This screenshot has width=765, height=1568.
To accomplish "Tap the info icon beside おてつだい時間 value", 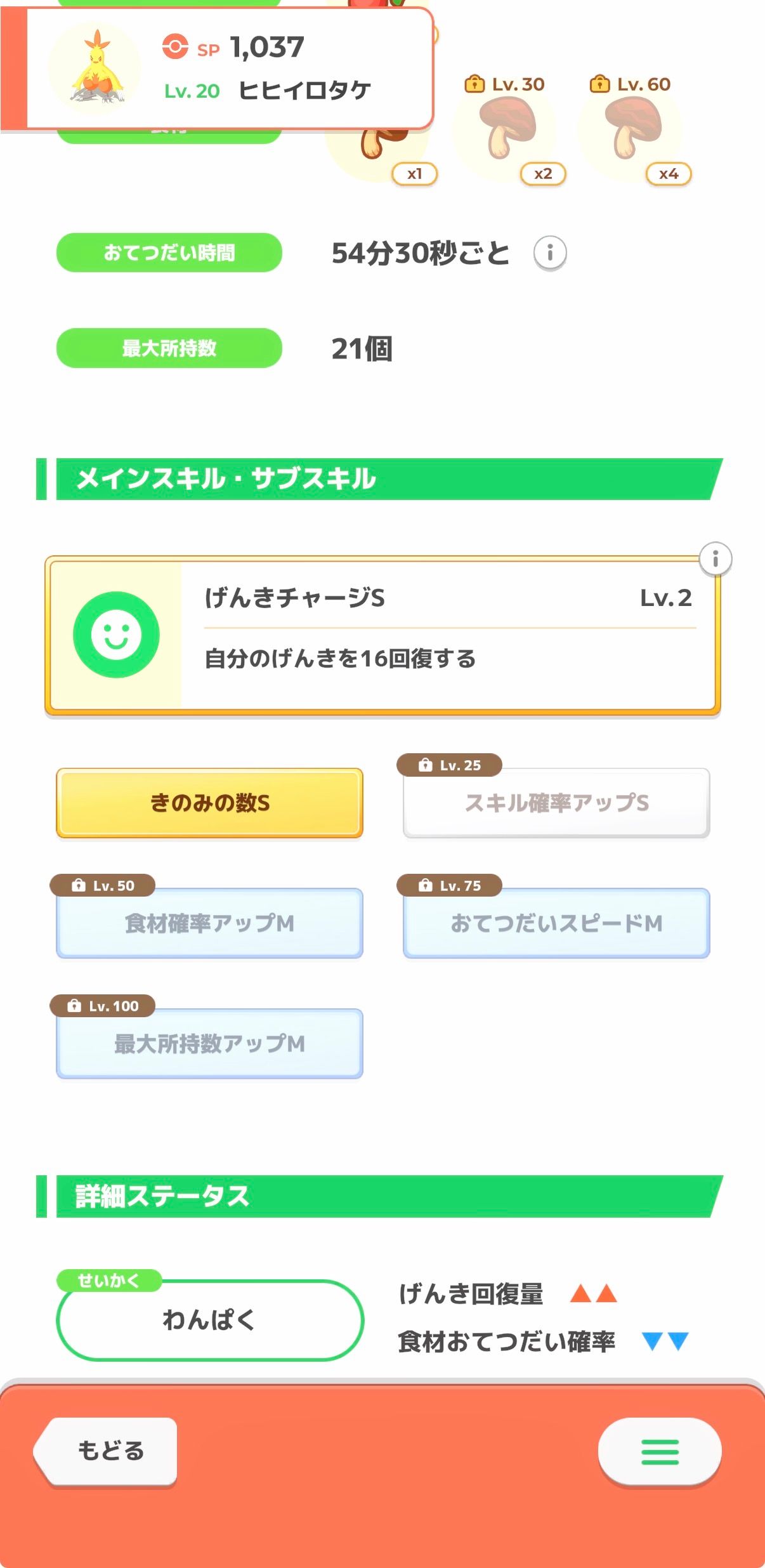I will [x=549, y=253].
